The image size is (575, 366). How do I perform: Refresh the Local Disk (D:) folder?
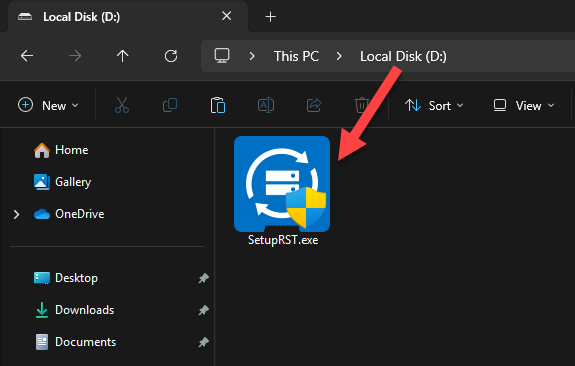[x=171, y=56]
